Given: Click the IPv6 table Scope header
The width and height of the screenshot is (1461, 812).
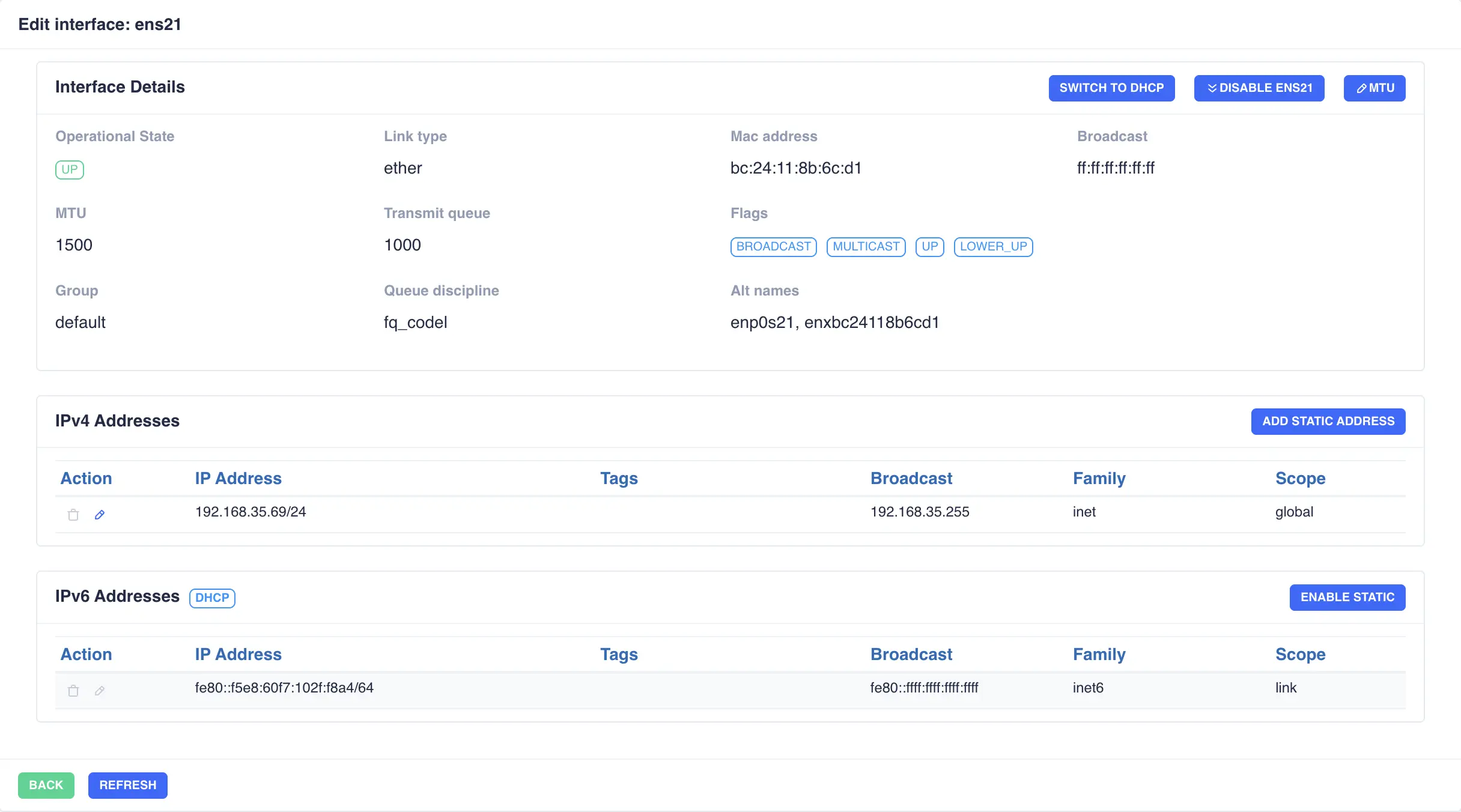Looking at the screenshot, I should 1301,655.
